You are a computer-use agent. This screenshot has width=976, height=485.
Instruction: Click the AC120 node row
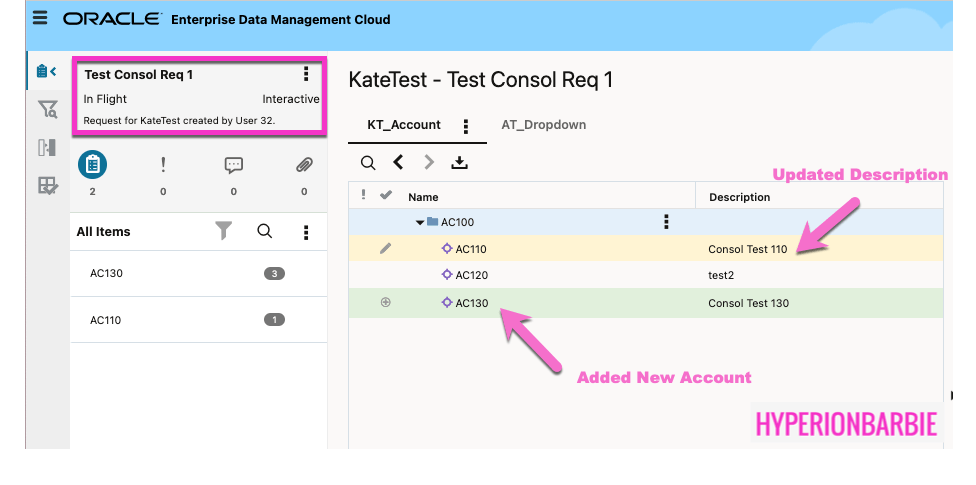(x=472, y=275)
